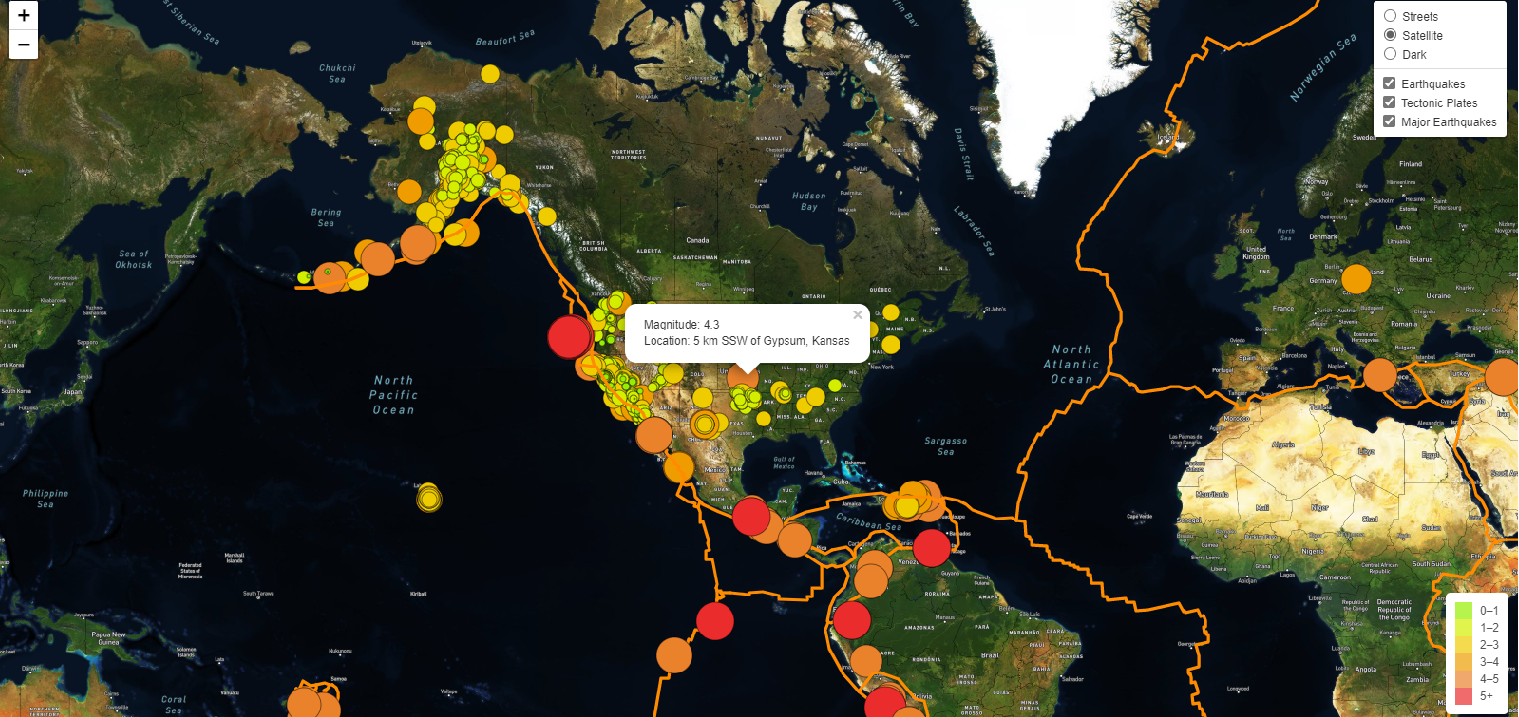Screen dimensions: 1519x717
Task: Uncheck the Earthquakes layer
Action: coord(1388,83)
